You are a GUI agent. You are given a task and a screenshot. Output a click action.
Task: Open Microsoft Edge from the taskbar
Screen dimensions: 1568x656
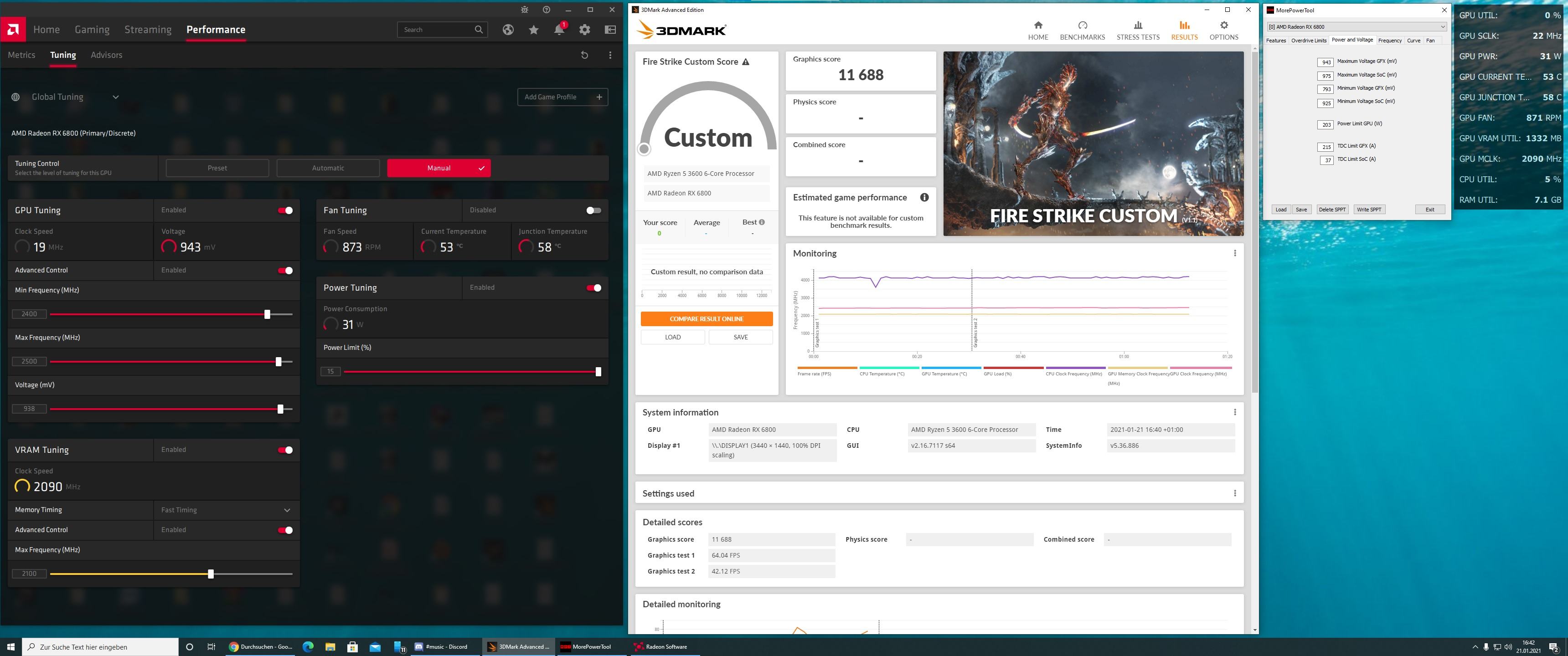[x=308, y=646]
